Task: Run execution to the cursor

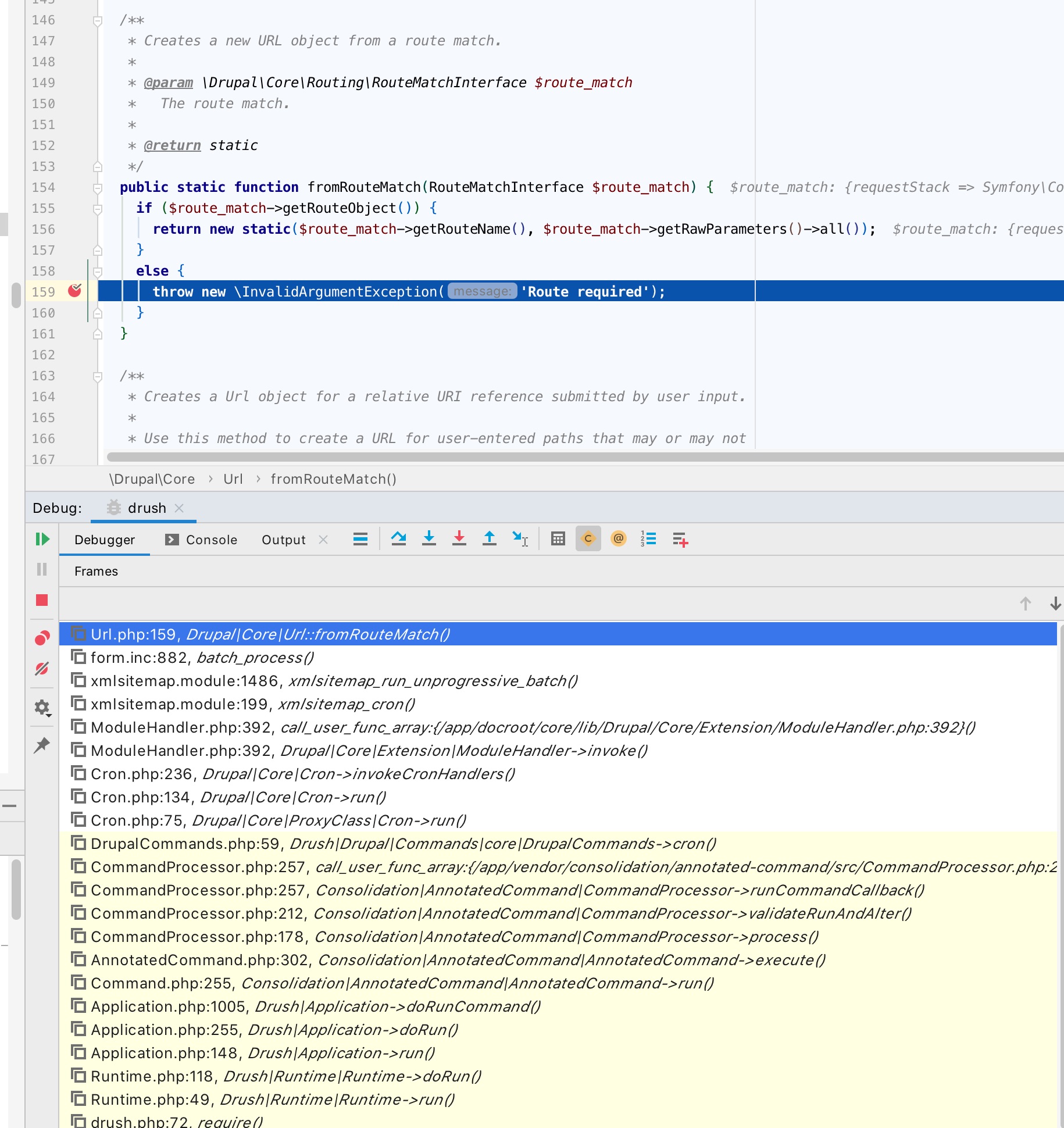Action: tap(520, 538)
